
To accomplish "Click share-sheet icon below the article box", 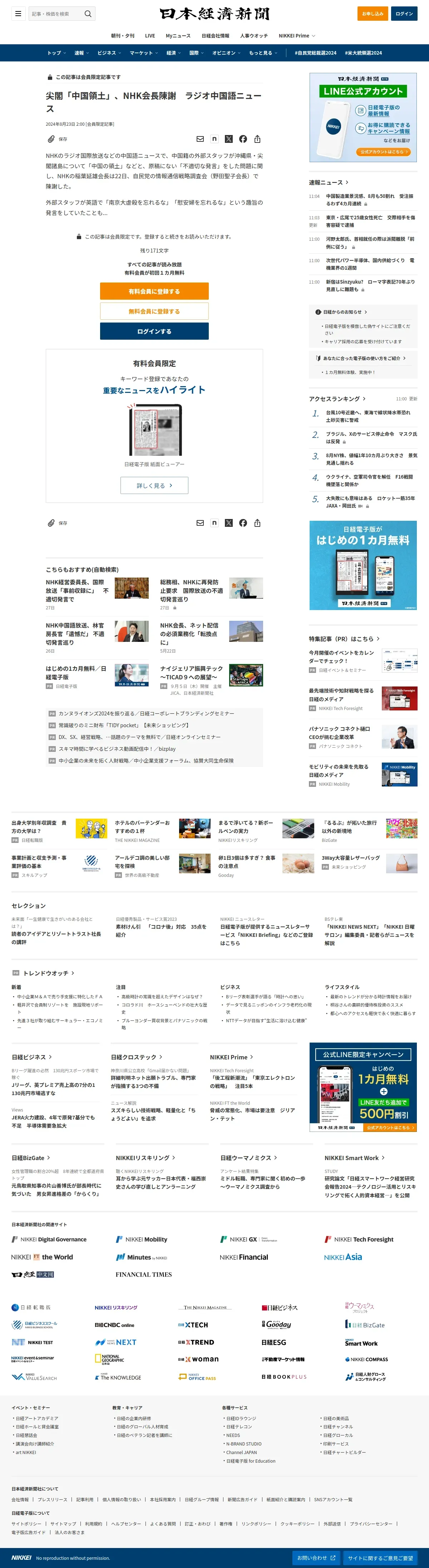I will coord(257,523).
